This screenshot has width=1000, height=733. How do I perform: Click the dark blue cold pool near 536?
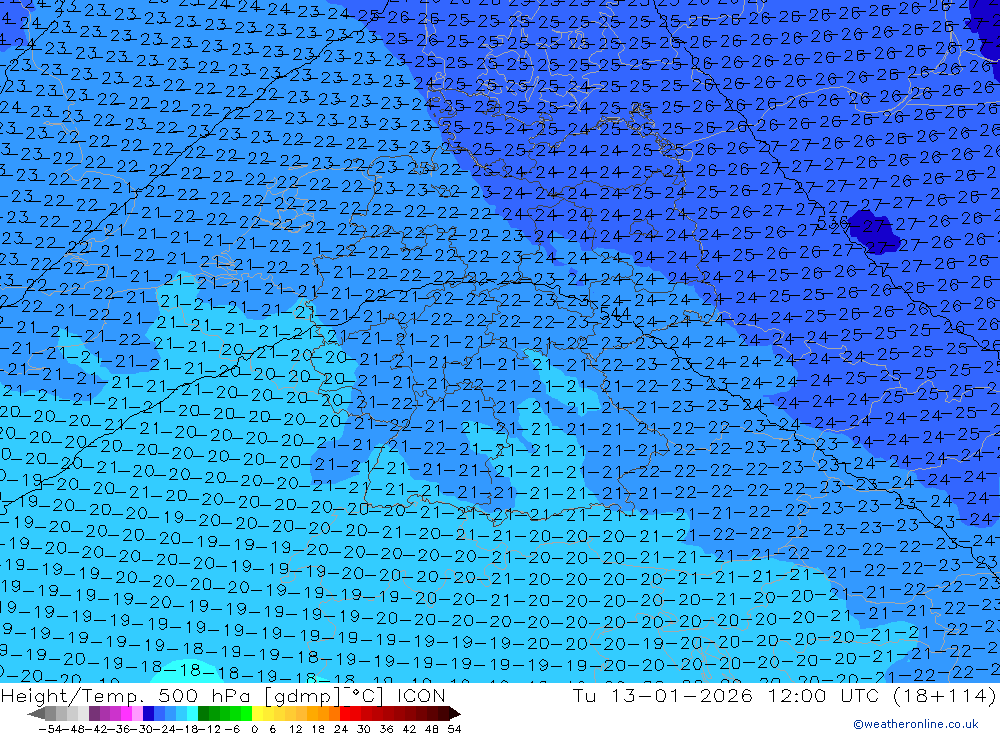click(872, 231)
